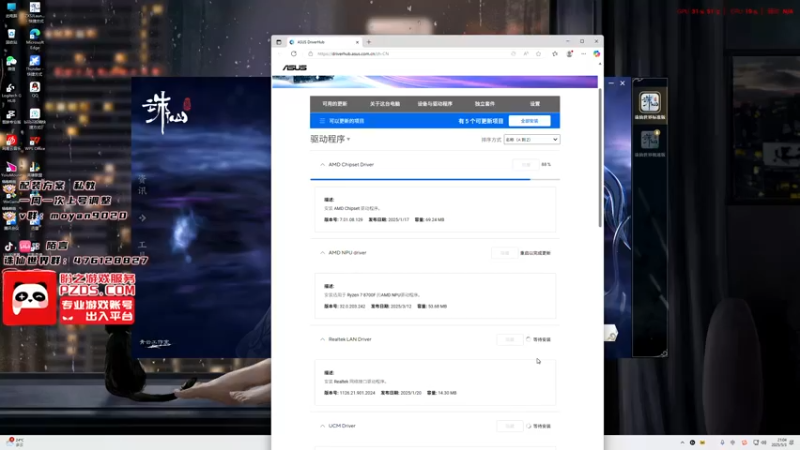Open Logitech G HUB desktop icon
Image resolution: width=800 pixels, height=450 pixels.
coord(11,92)
